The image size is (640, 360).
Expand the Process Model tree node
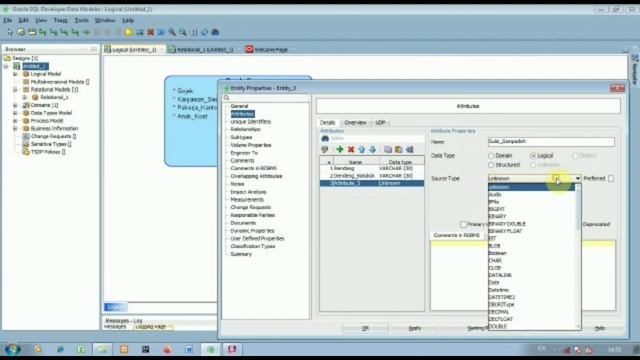point(15,121)
